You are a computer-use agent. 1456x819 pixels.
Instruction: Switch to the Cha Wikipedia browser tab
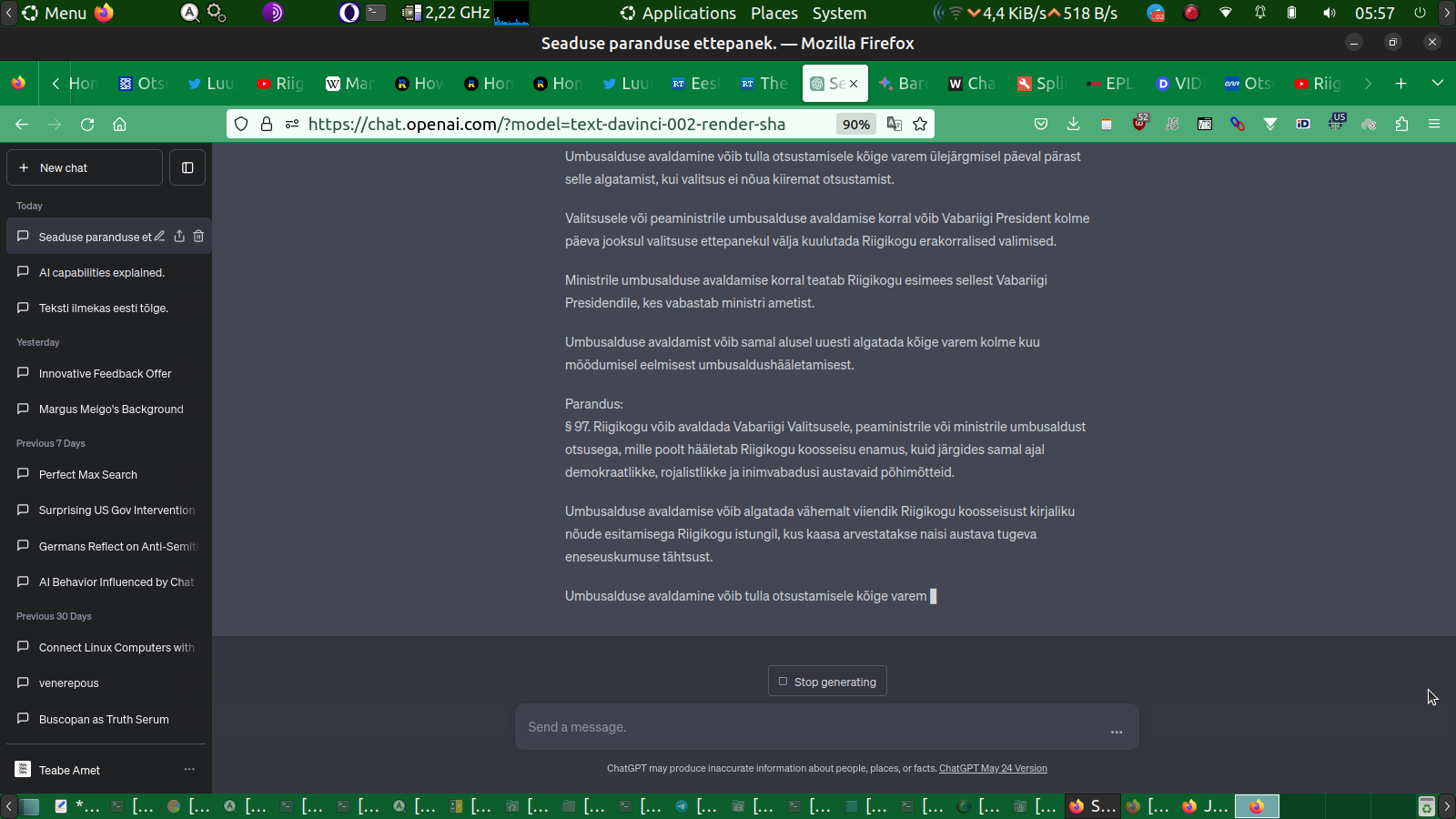click(972, 84)
